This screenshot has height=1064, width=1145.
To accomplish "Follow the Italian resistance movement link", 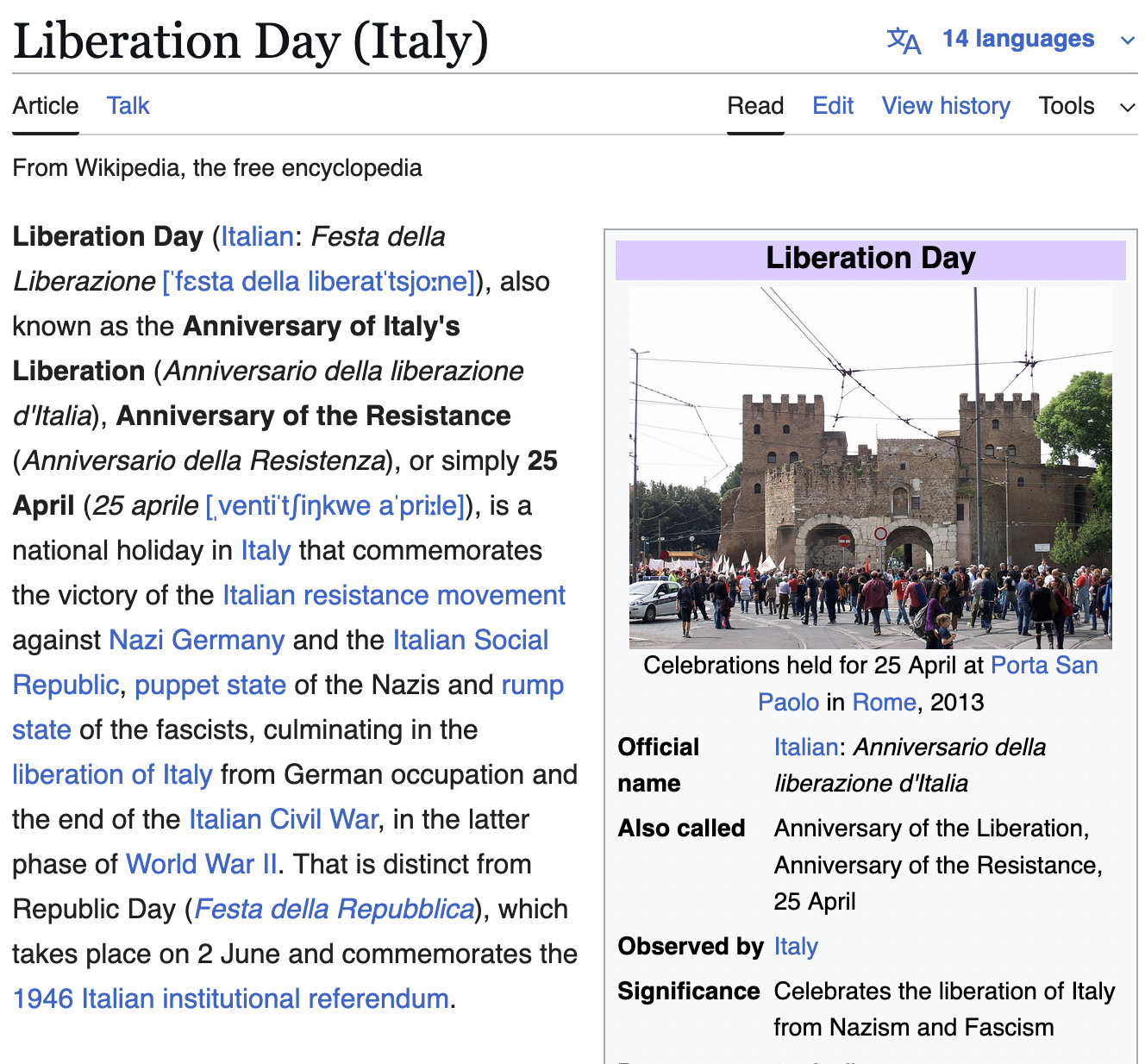I will pyautogui.click(x=394, y=595).
